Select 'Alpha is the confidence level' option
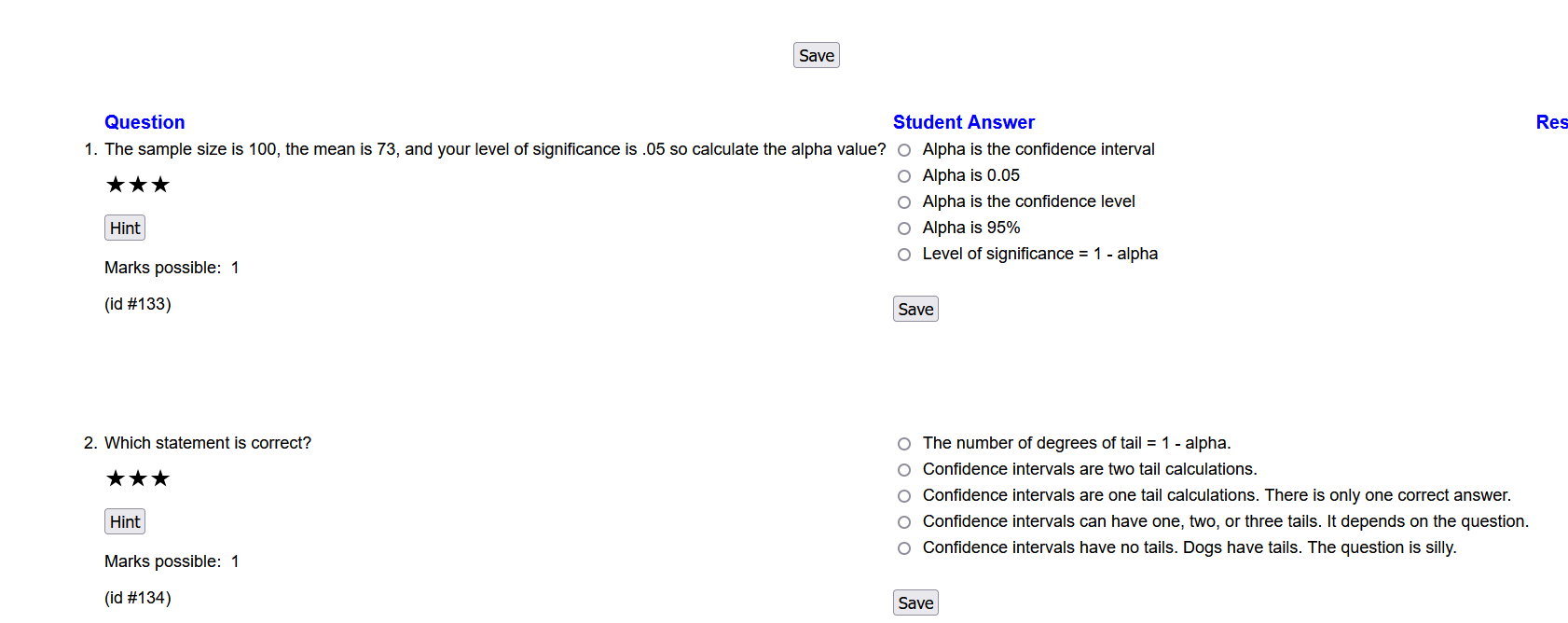1568x623 pixels. pos(903,201)
